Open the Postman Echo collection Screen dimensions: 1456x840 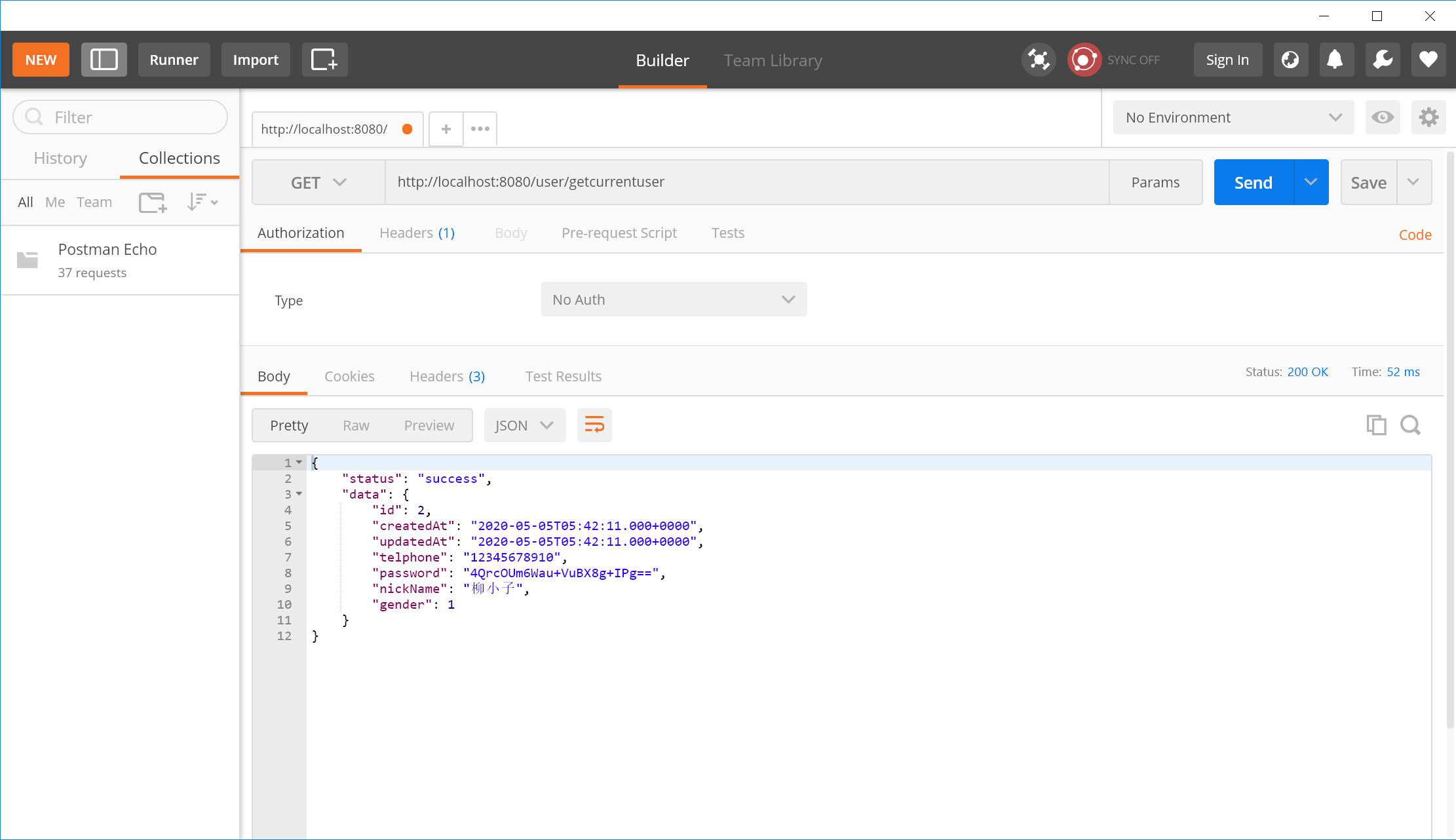[120, 260]
